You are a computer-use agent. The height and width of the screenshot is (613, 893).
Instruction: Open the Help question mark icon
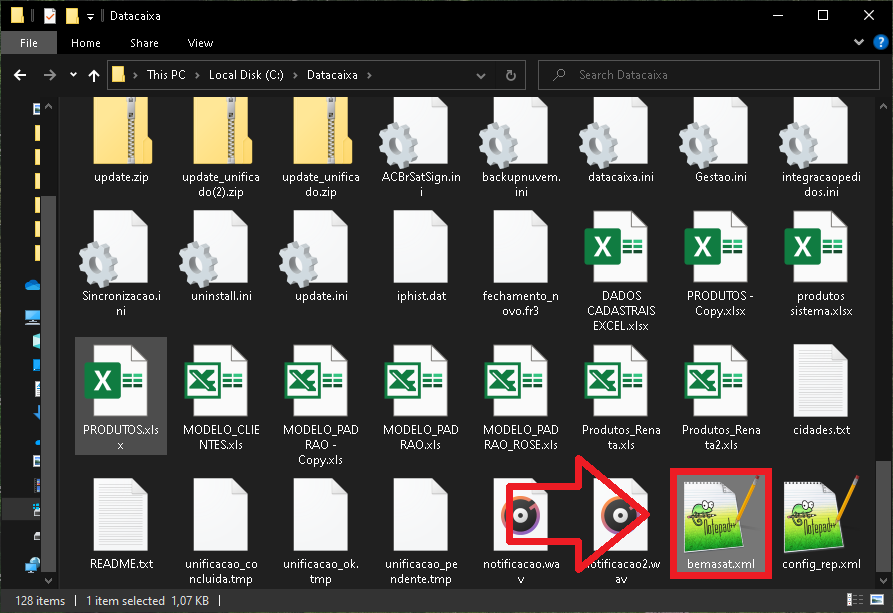point(879,43)
